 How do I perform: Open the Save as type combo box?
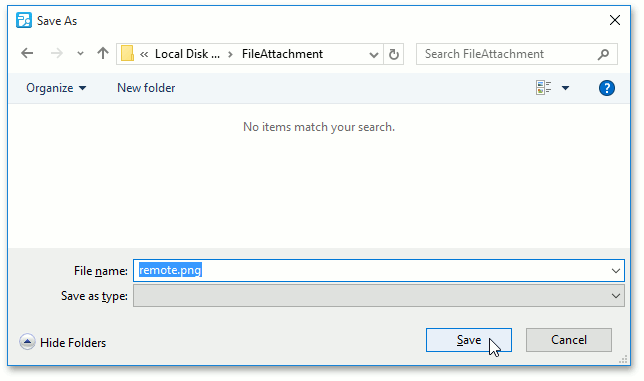click(x=379, y=296)
